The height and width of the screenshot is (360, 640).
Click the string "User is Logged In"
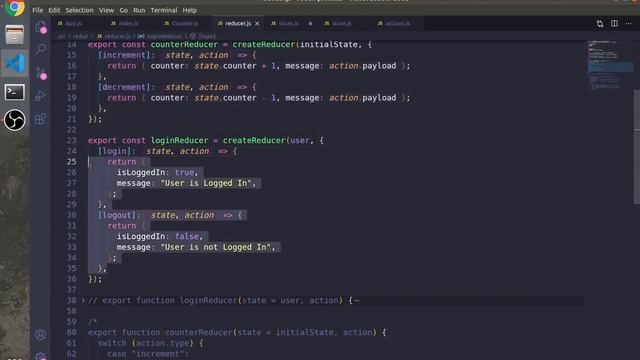coord(206,183)
